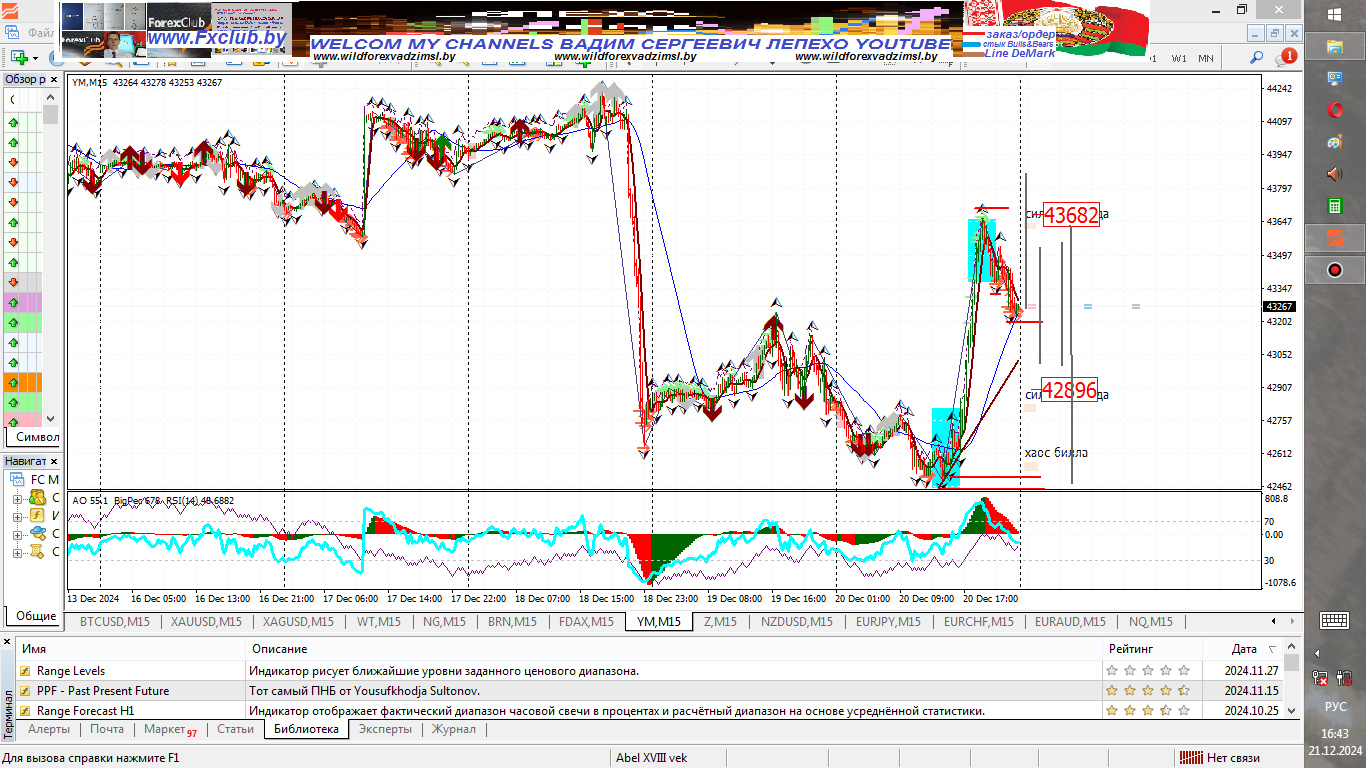Viewport: 1366px width, 768px height.
Task: Open File Explorer from the taskbar
Action: pos(1334,46)
